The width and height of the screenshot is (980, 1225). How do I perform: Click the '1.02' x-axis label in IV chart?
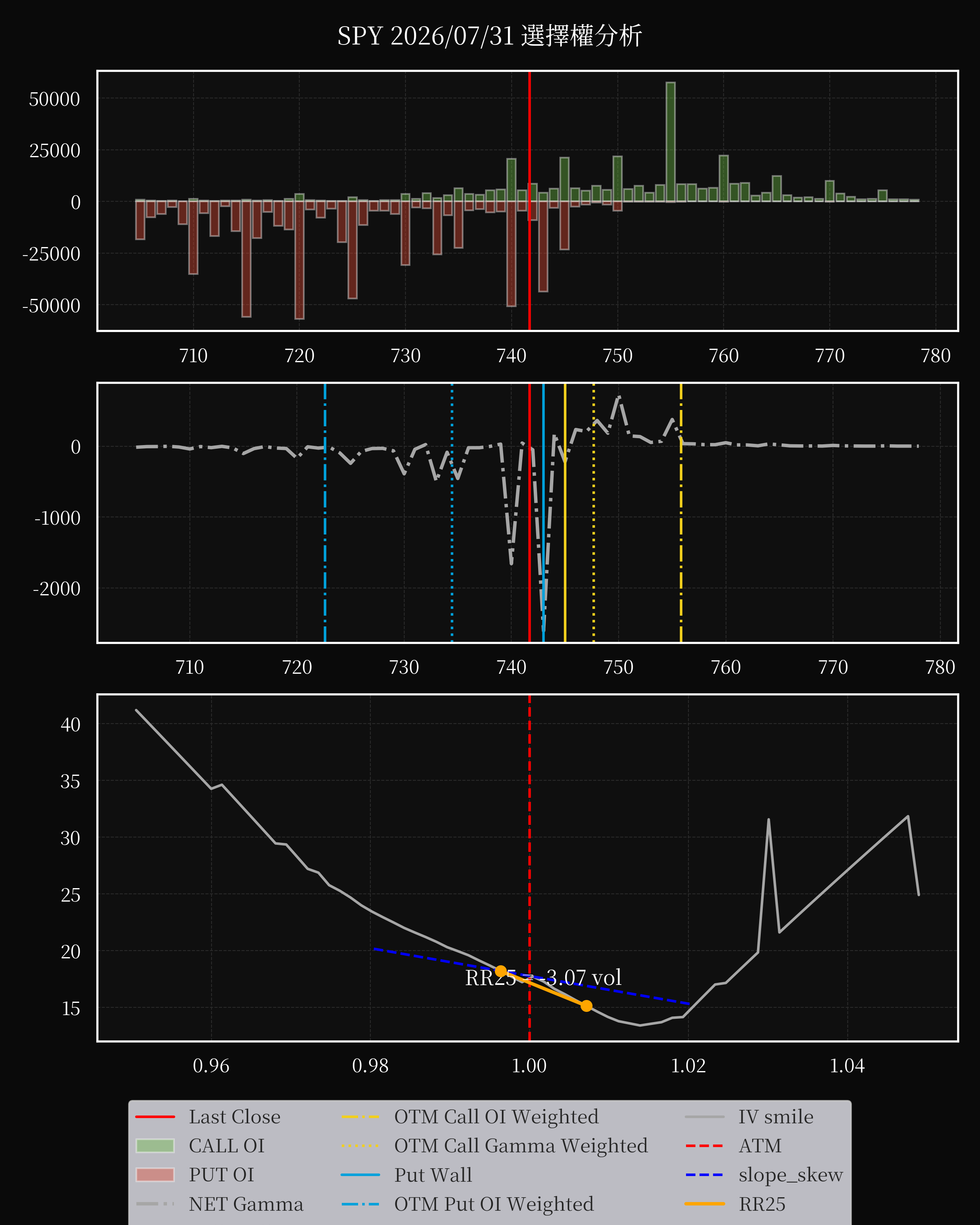click(x=688, y=1065)
